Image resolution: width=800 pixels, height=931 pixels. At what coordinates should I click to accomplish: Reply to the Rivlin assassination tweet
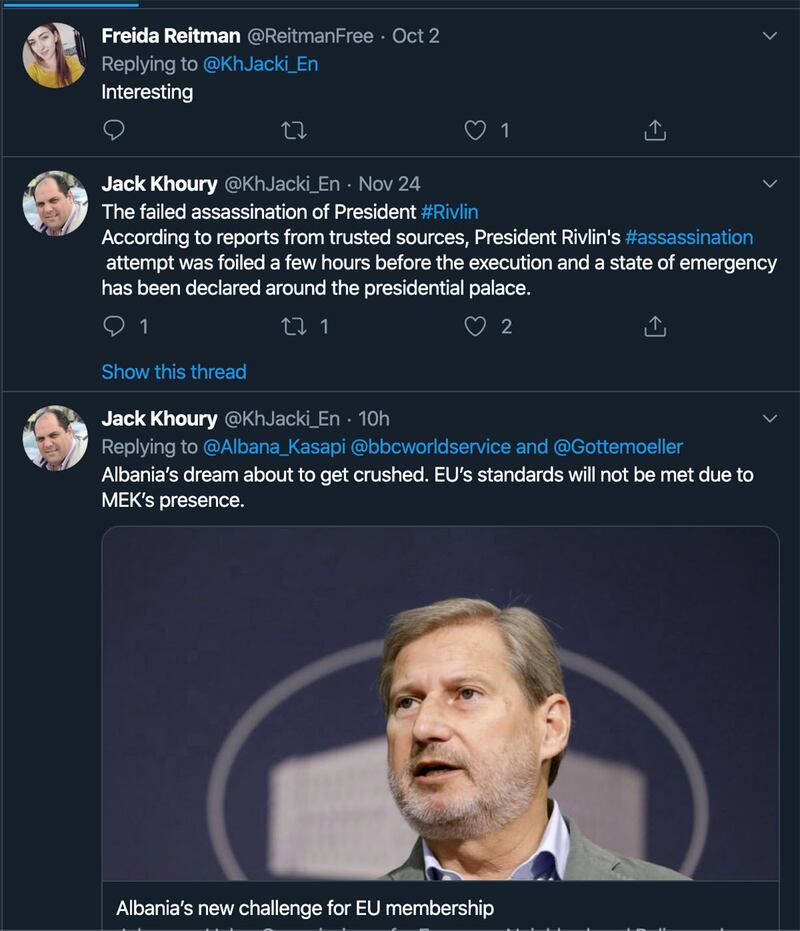point(114,326)
